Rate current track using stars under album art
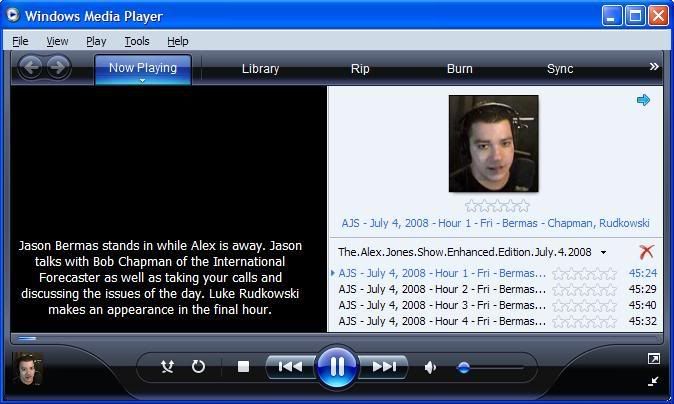Viewport: 674px width, 404px height. [497, 206]
